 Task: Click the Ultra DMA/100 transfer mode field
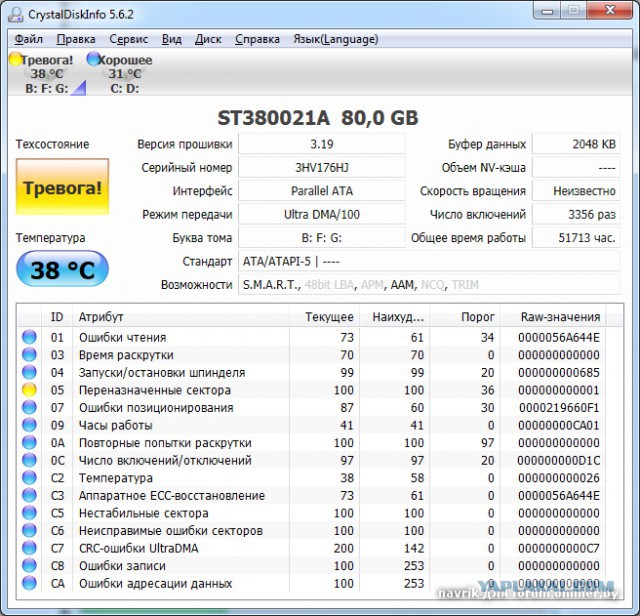click(322, 214)
